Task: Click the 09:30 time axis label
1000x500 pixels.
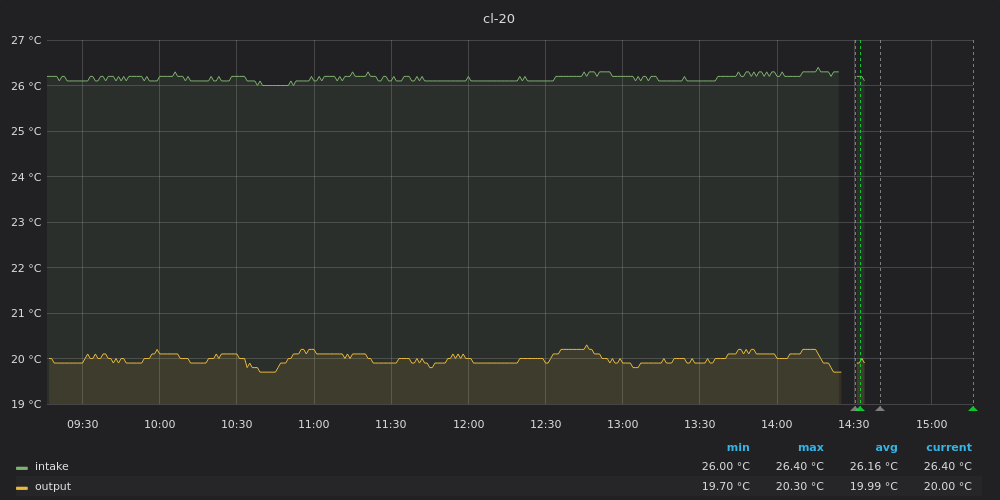Action: tap(82, 425)
